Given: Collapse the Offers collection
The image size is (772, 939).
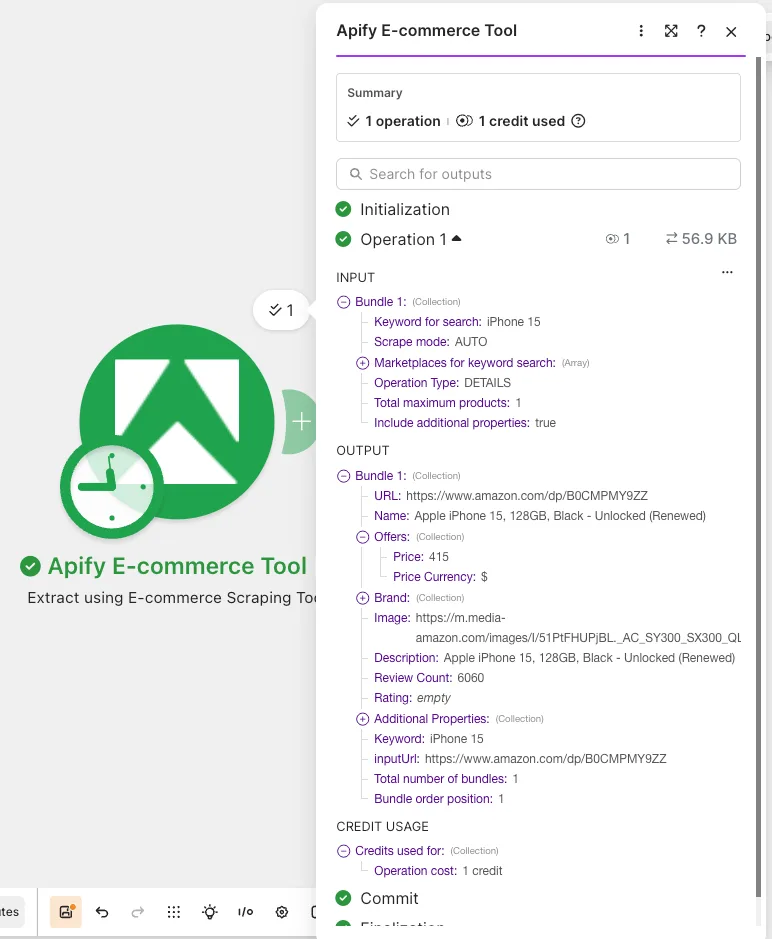Looking at the screenshot, I should pos(362,537).
